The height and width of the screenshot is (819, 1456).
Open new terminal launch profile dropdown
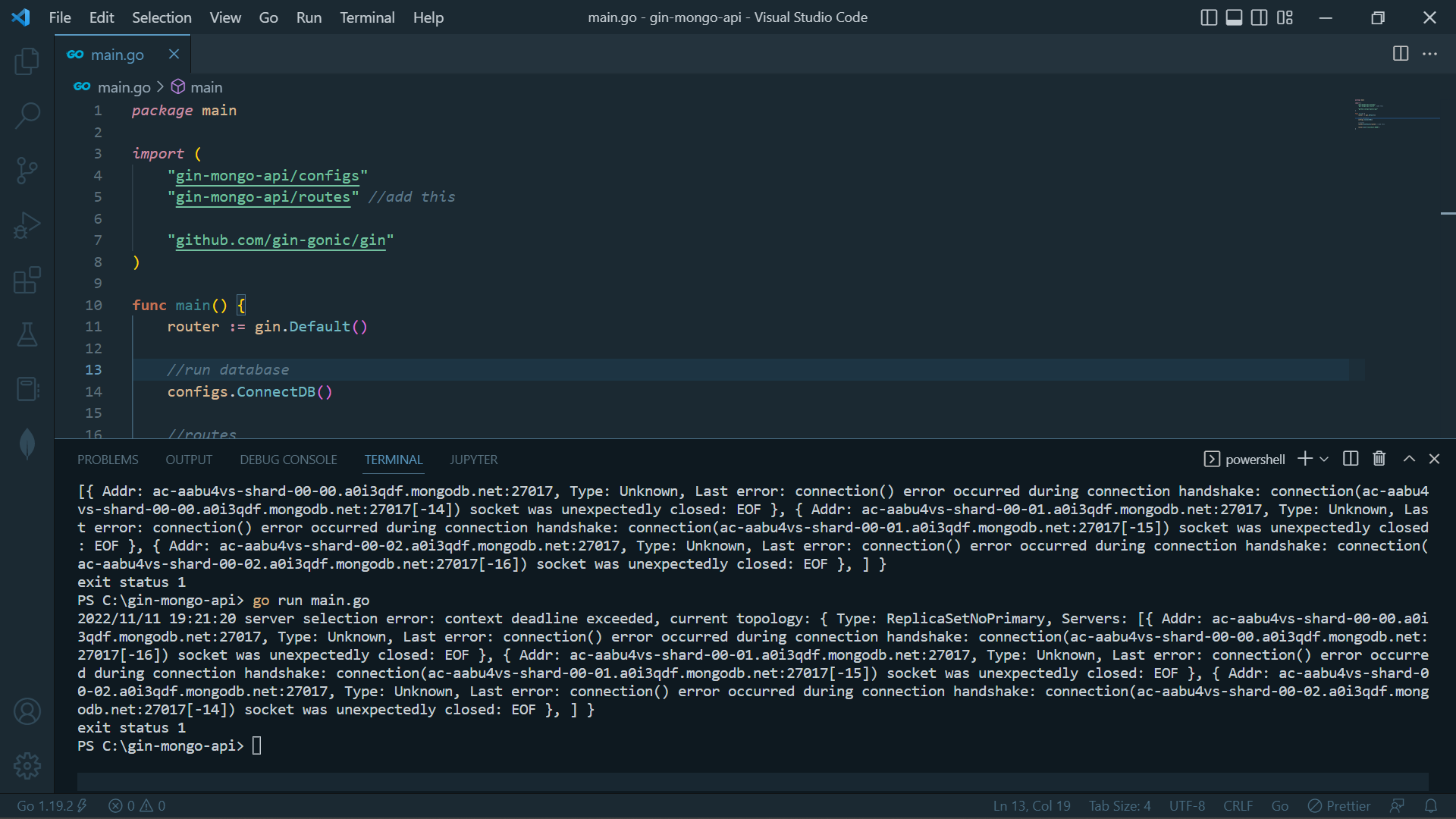[1324, 459]
